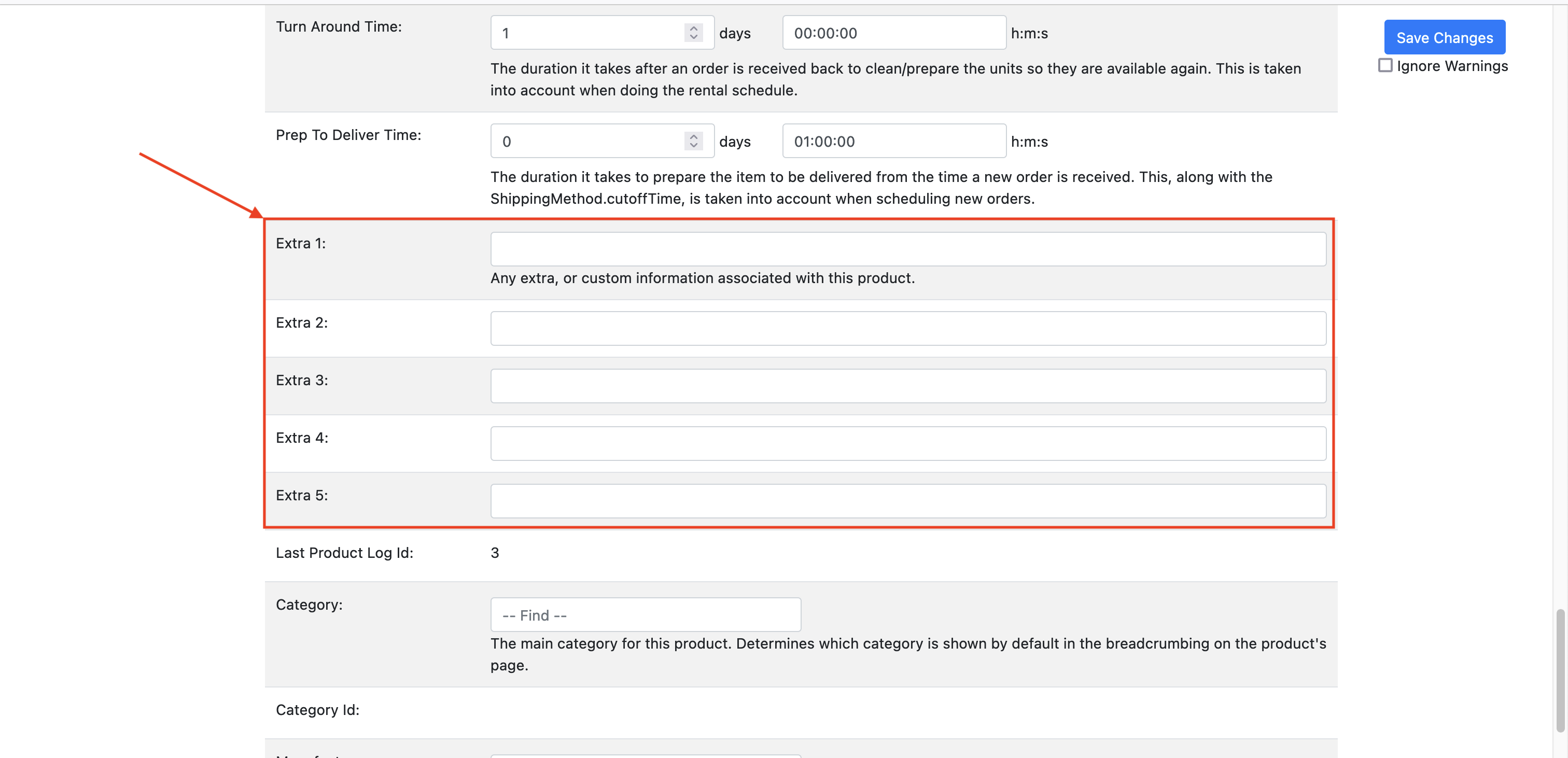The image size is (1568, 758).
Task: Focus the Extra 2 text field
Action: pyautogui.click(x=908, y=329)
